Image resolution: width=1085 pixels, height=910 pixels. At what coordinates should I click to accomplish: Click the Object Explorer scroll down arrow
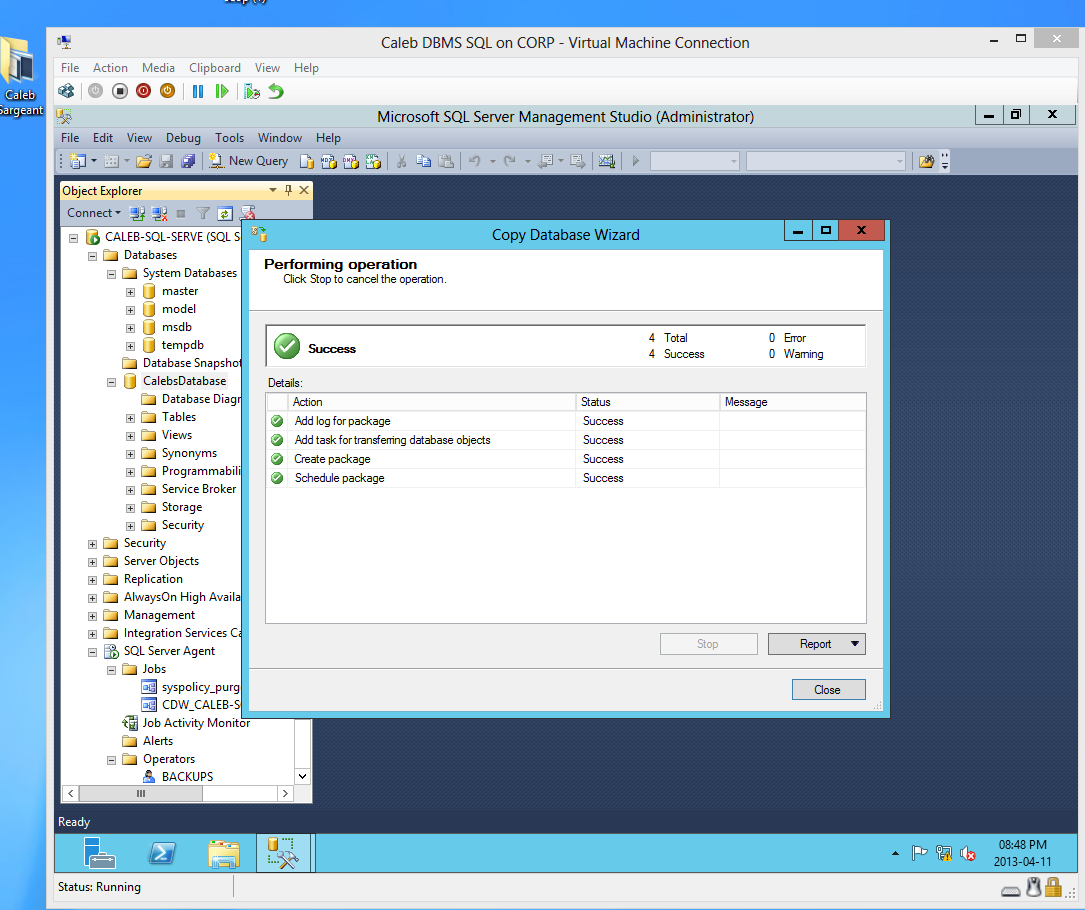pyautogui.click(x=302, y=776)
